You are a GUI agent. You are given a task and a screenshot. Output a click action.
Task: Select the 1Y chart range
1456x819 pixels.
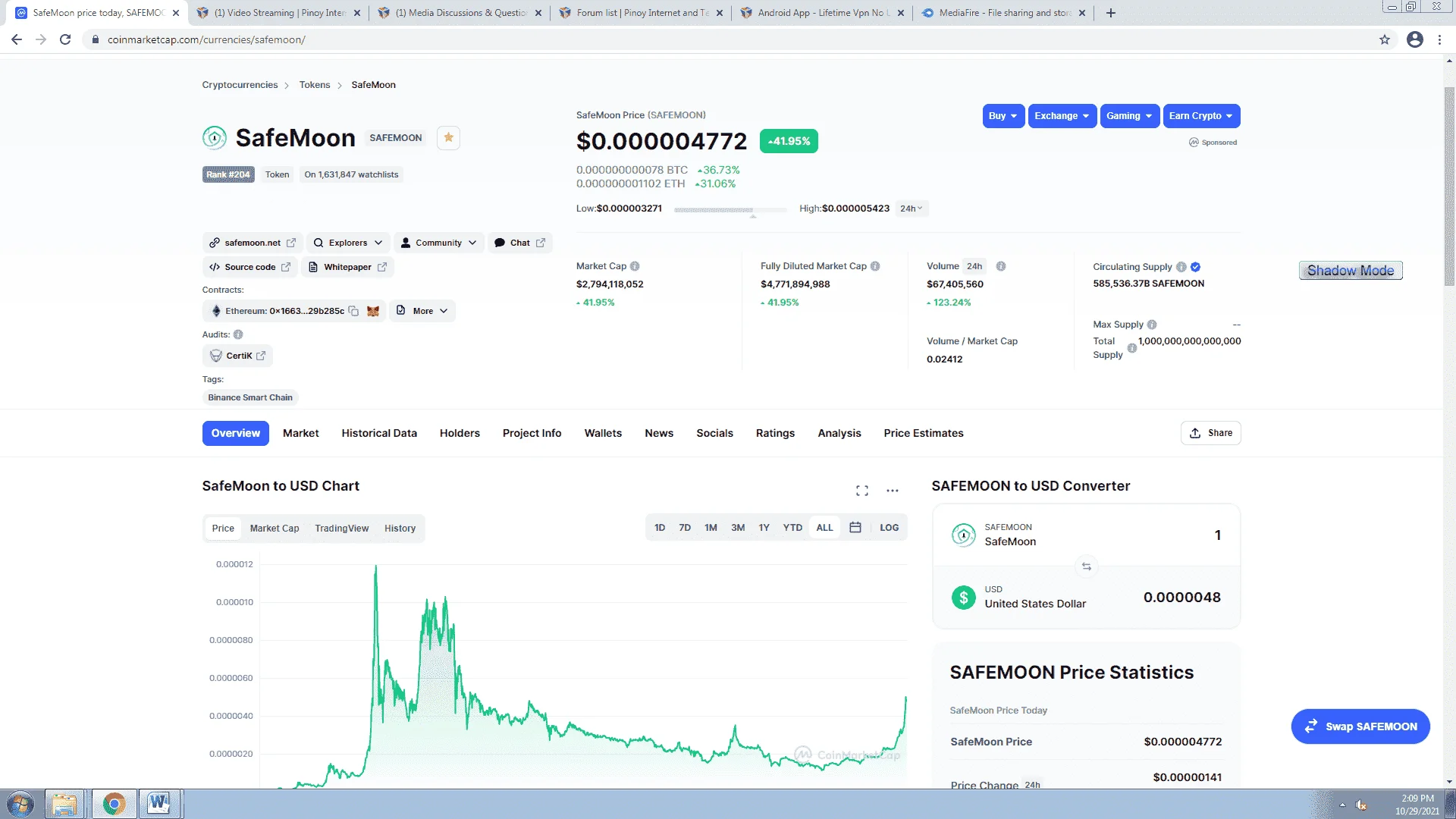coord(764,528)
